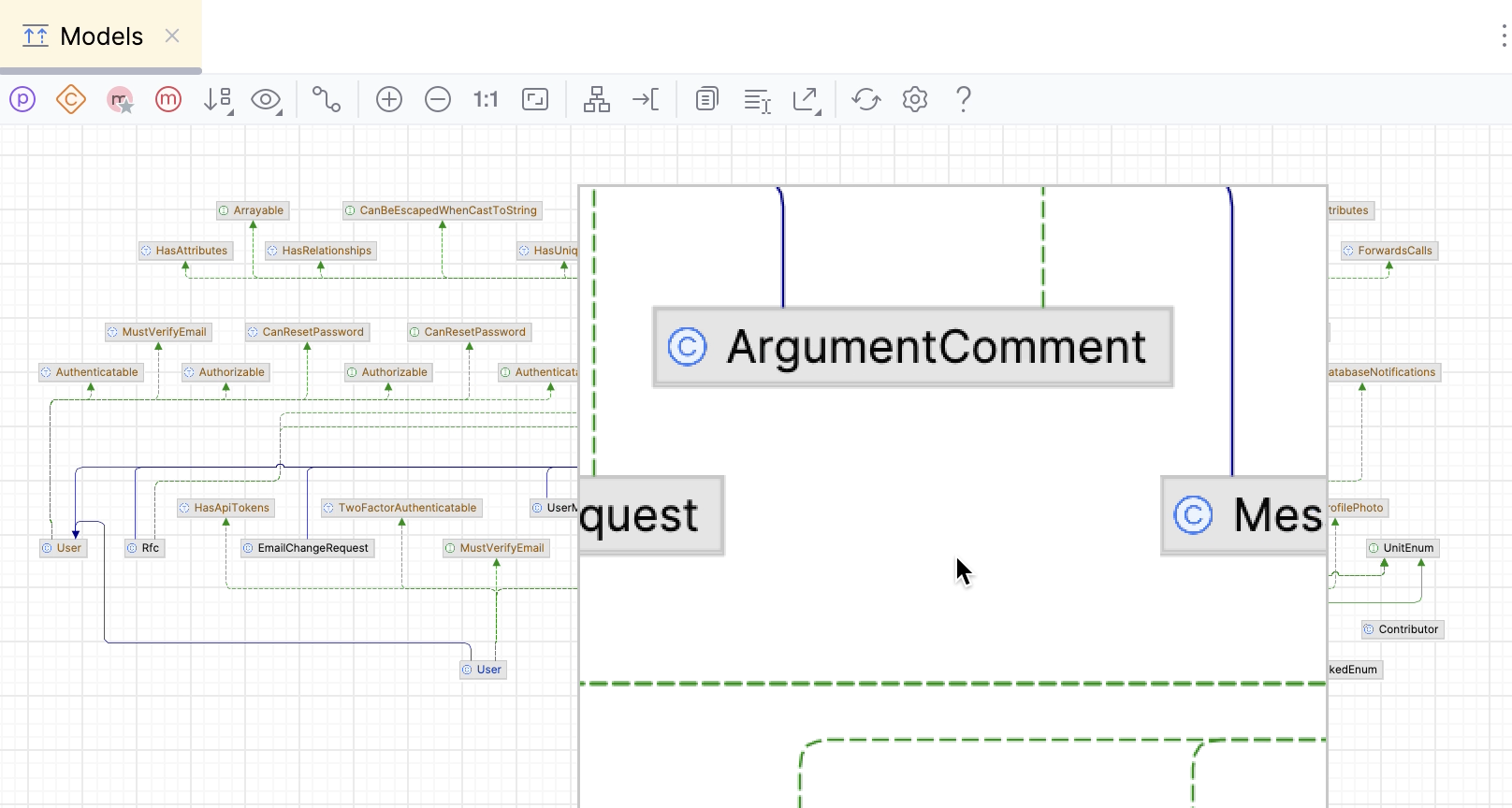Close the Models tab
This screenshot has width=1512, height=808.
click(x=172, y=36)
